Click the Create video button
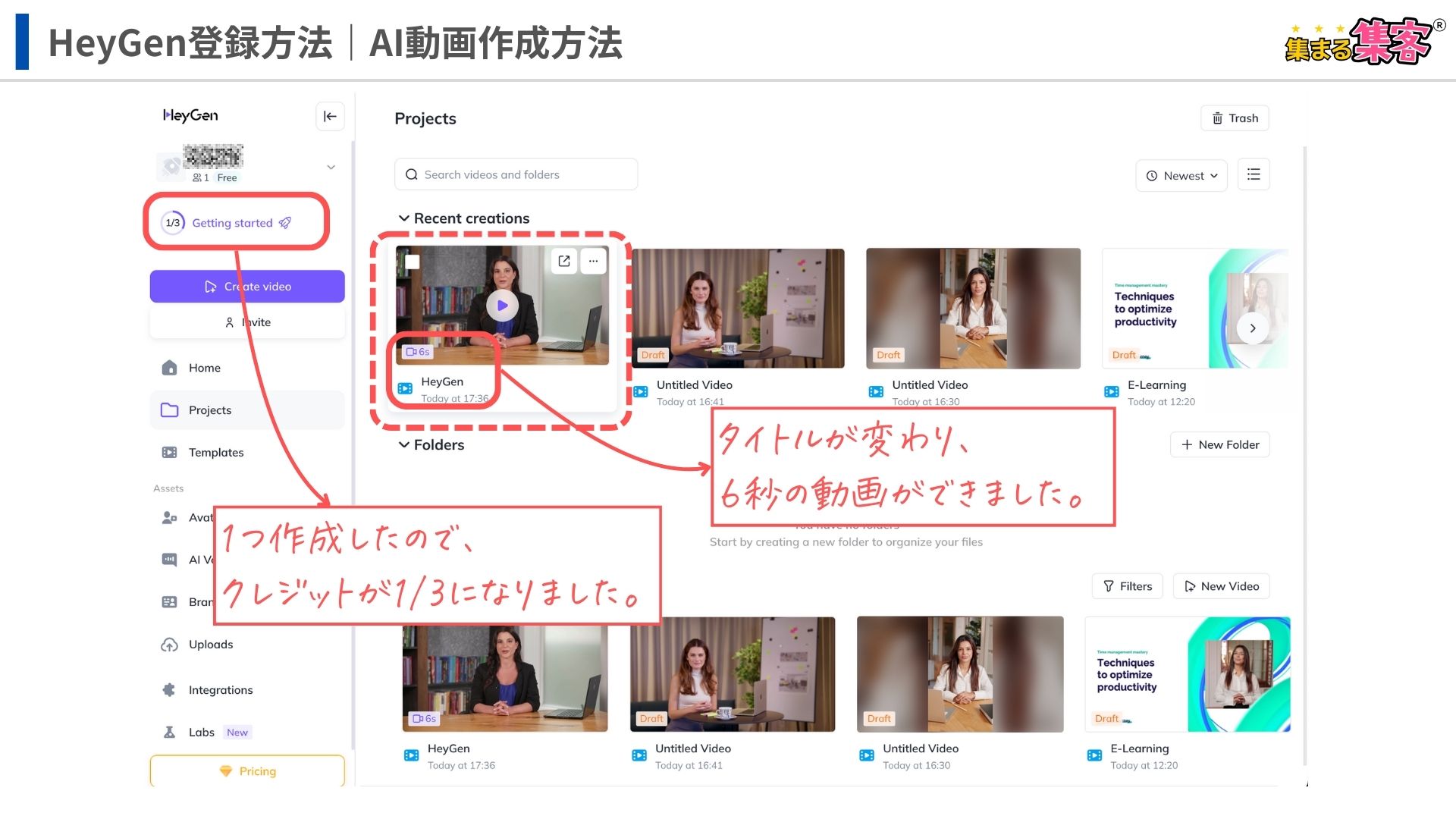The image size is (1456, 819). [247, 287]
